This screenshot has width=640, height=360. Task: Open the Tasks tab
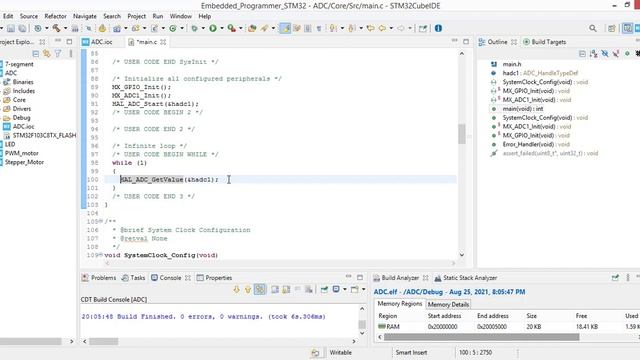pyautogui.click(x=133, y=278)
